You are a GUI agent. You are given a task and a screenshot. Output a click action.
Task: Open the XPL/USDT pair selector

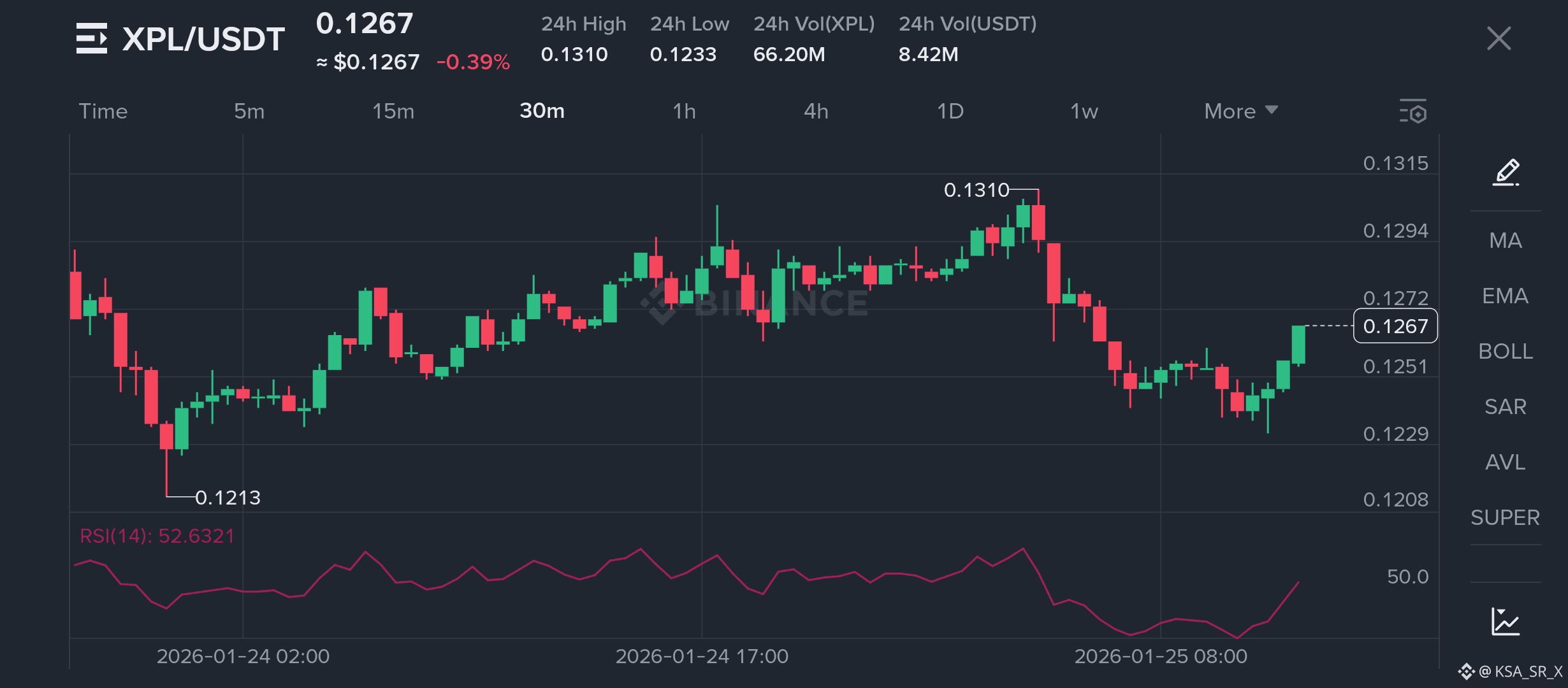(x=203, y=39)
